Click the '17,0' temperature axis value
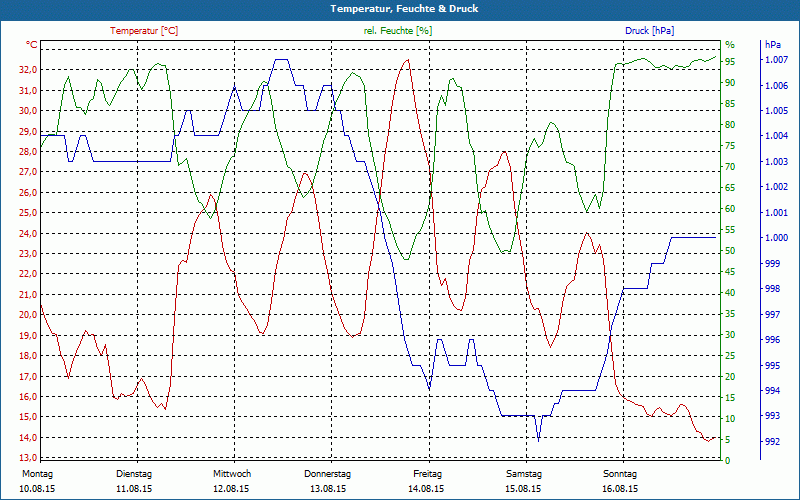800x500 pixels. pyautogui.click(x=29, y=377)
